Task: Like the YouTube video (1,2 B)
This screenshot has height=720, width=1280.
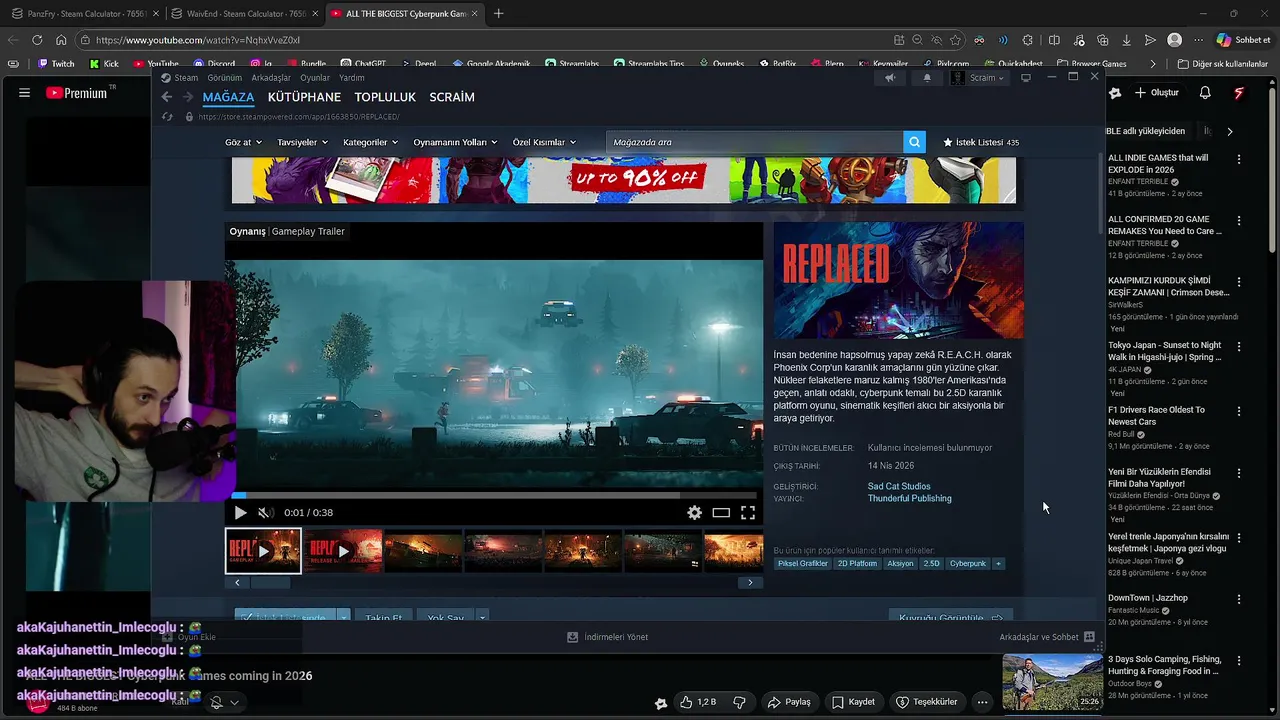Action: click(698, 702)
